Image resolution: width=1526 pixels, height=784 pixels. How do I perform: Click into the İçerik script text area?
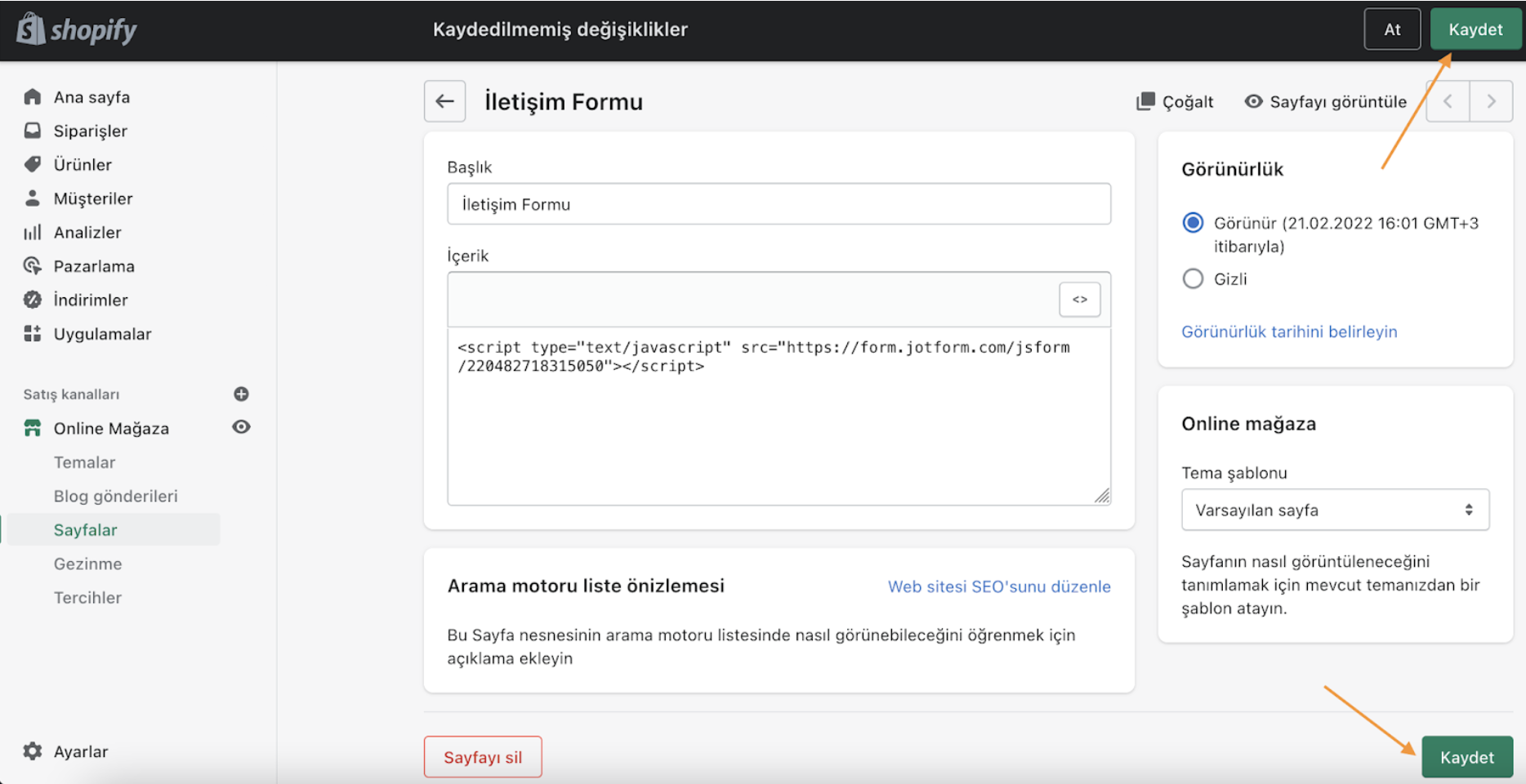point(779,416)
